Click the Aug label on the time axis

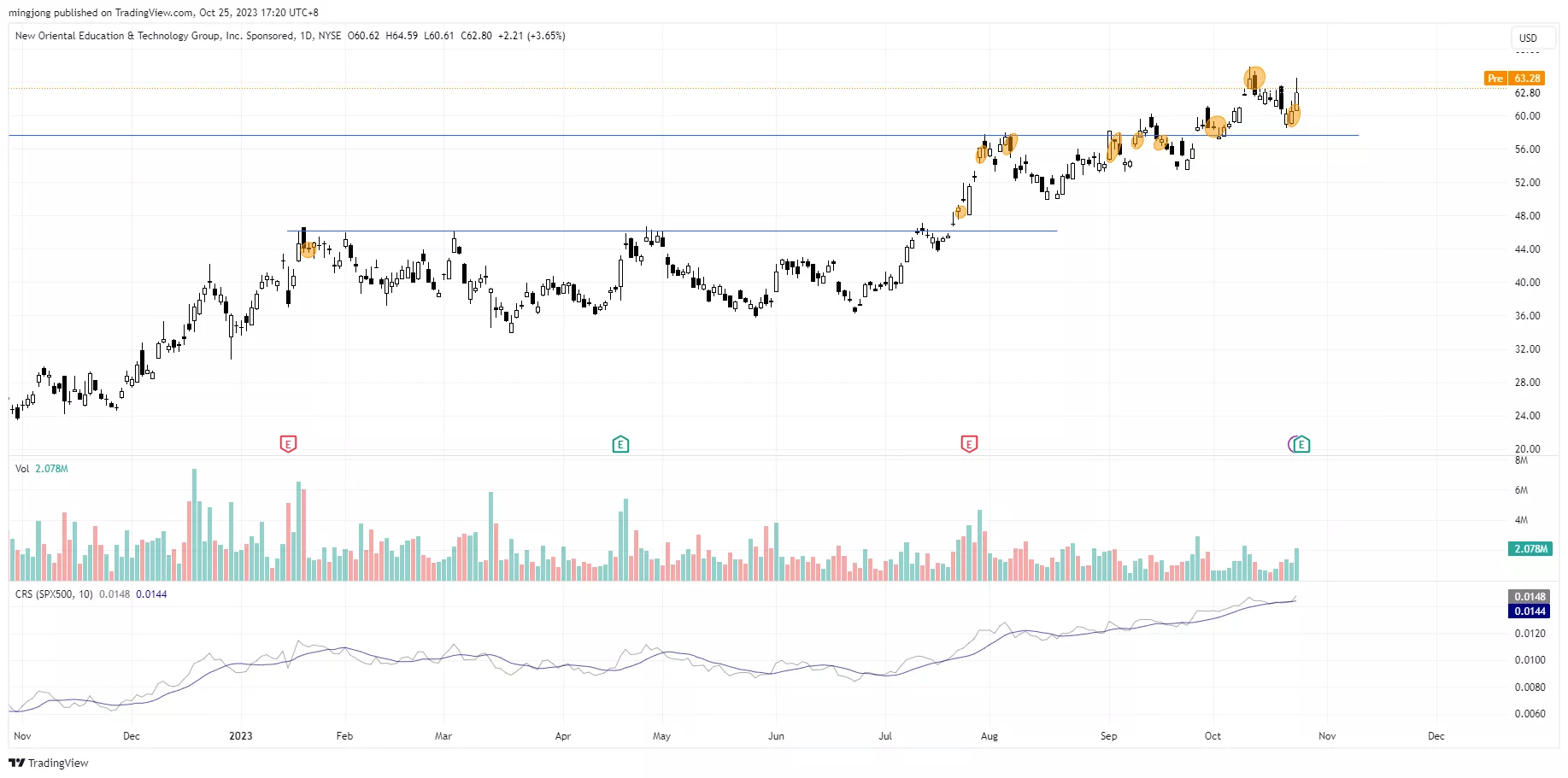[x=990, y=736]
